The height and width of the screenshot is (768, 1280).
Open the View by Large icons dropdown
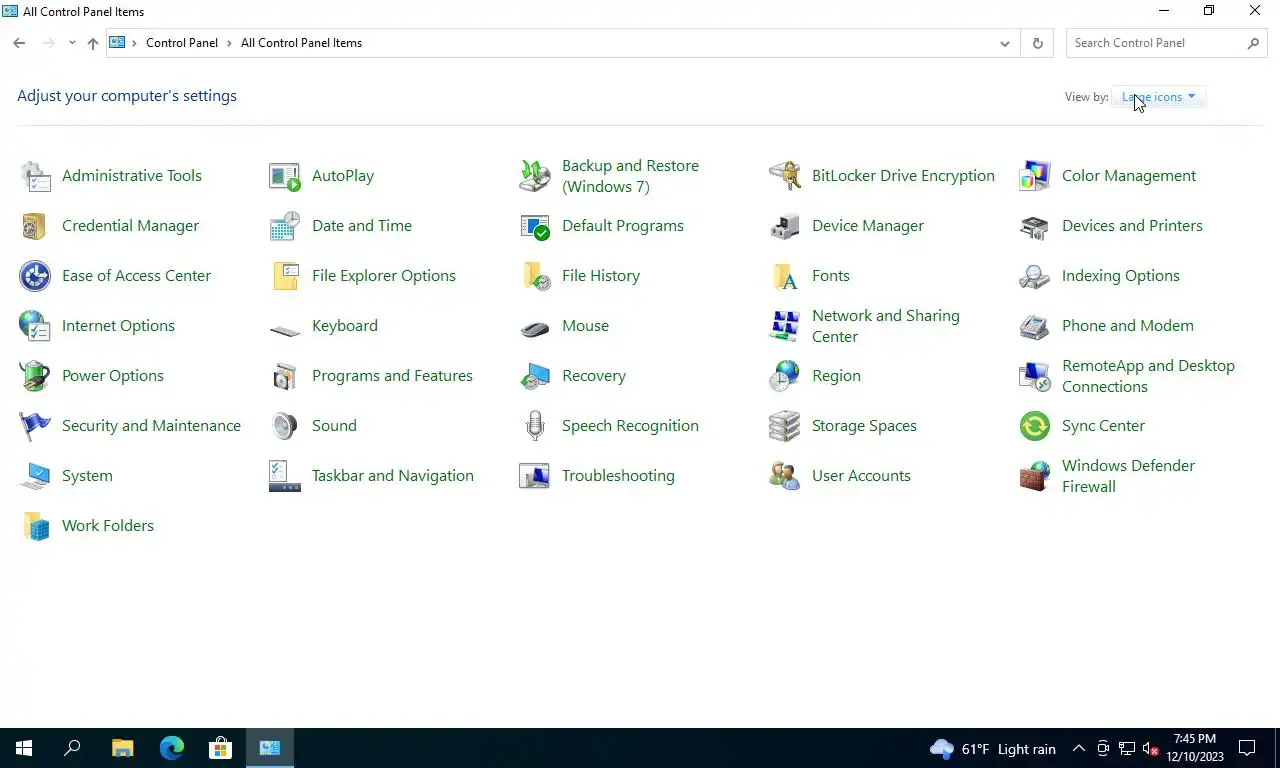[1159, 97]
